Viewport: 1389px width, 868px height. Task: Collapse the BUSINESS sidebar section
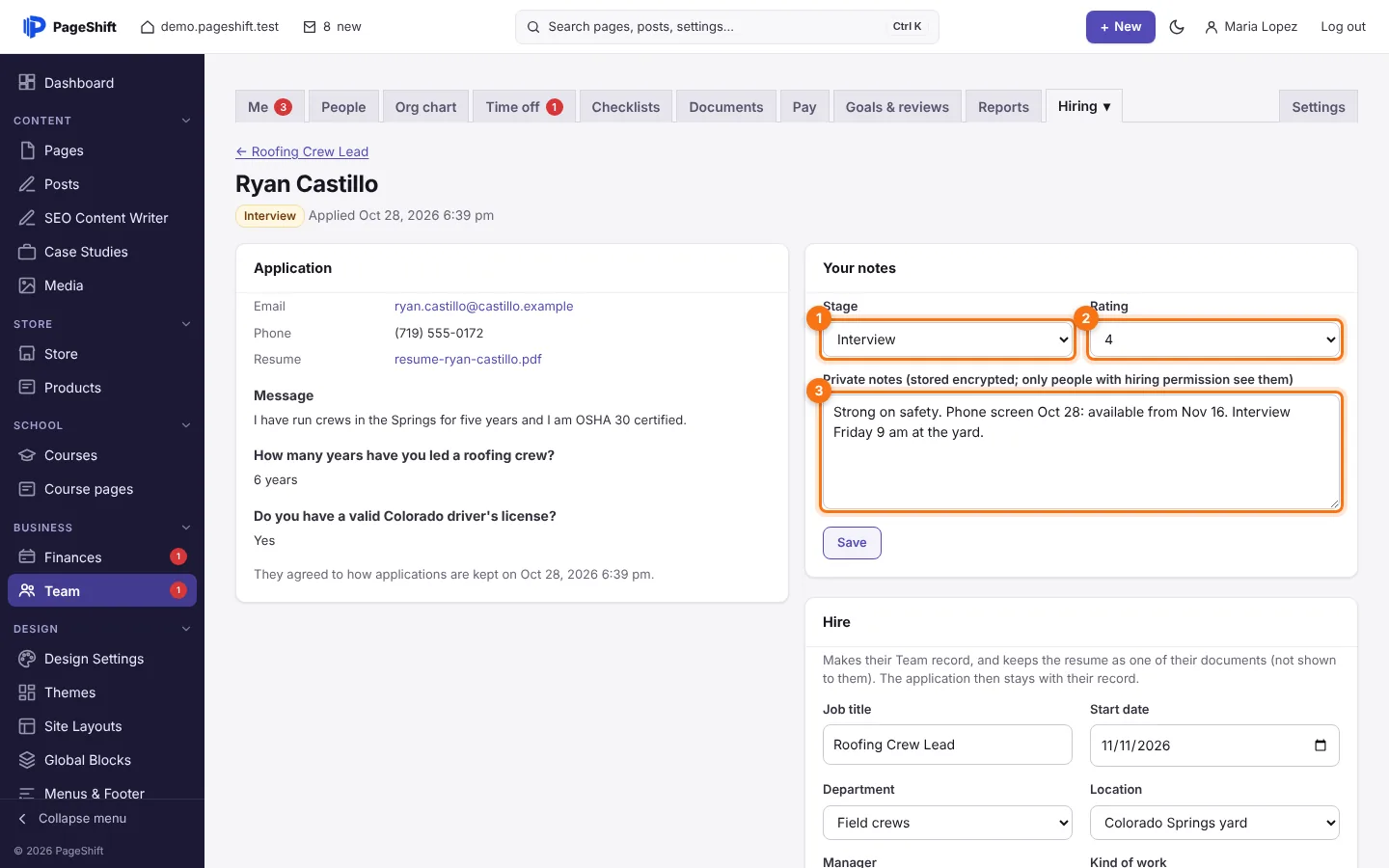pos(186,528)
